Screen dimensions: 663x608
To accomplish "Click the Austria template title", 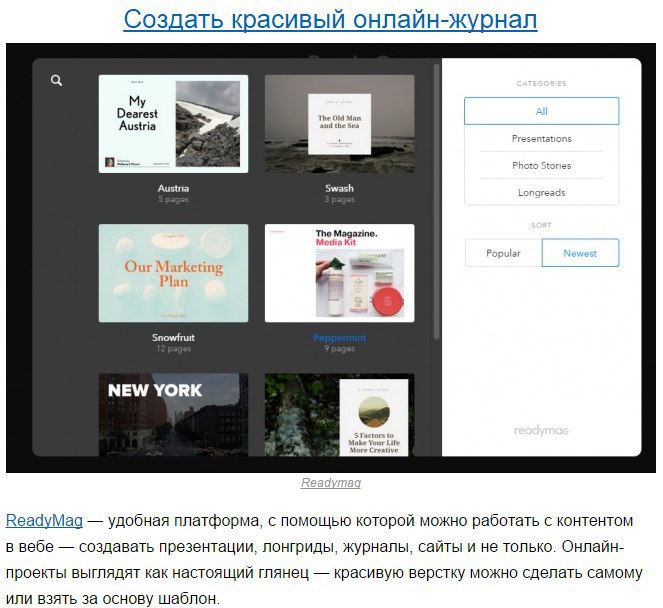I will pyautogui.click(x=173, y=189).
